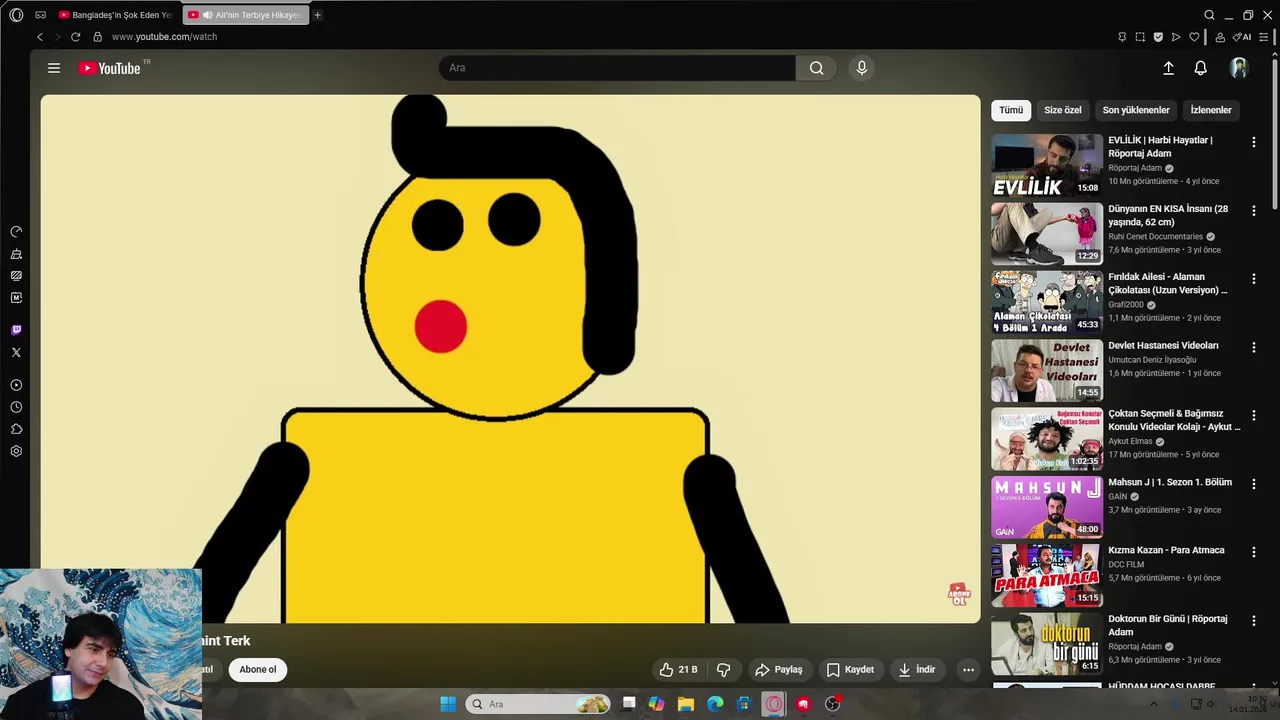Select the Size özel filter chip
The height and width of the screenshot is (720, 1280).
[x=1062, y=110]
